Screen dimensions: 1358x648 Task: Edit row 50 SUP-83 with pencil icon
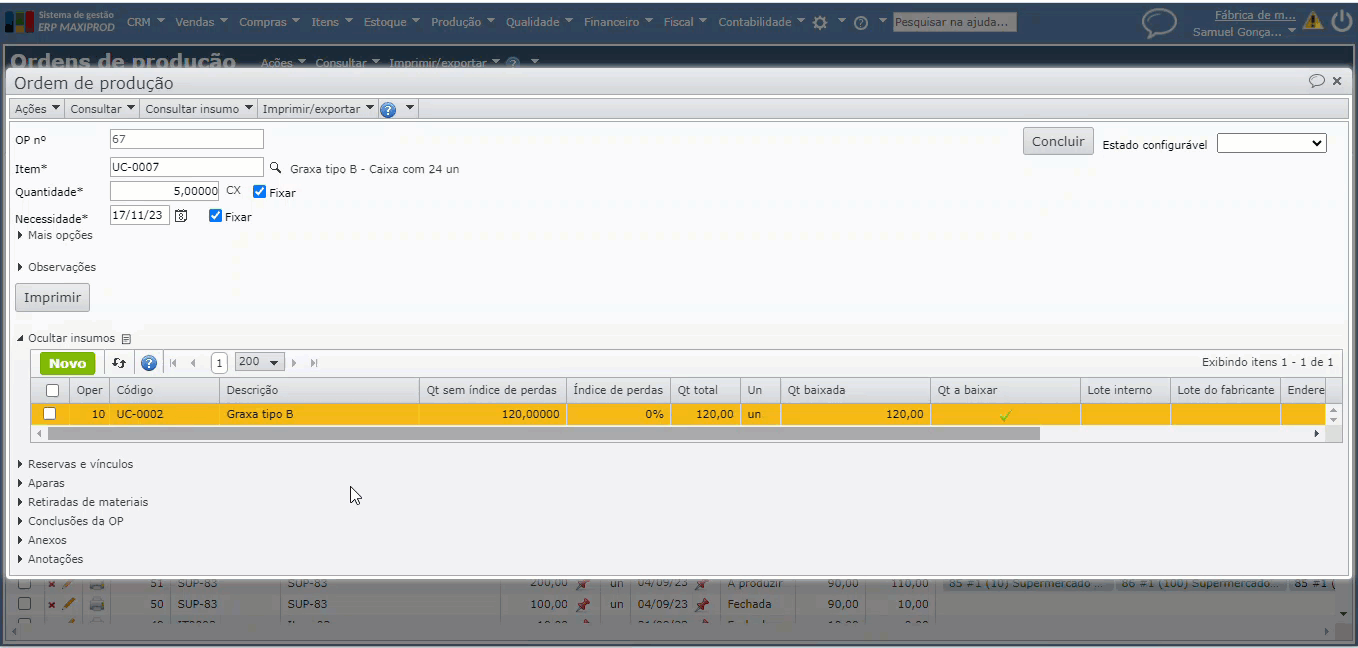tap(68, 604)
